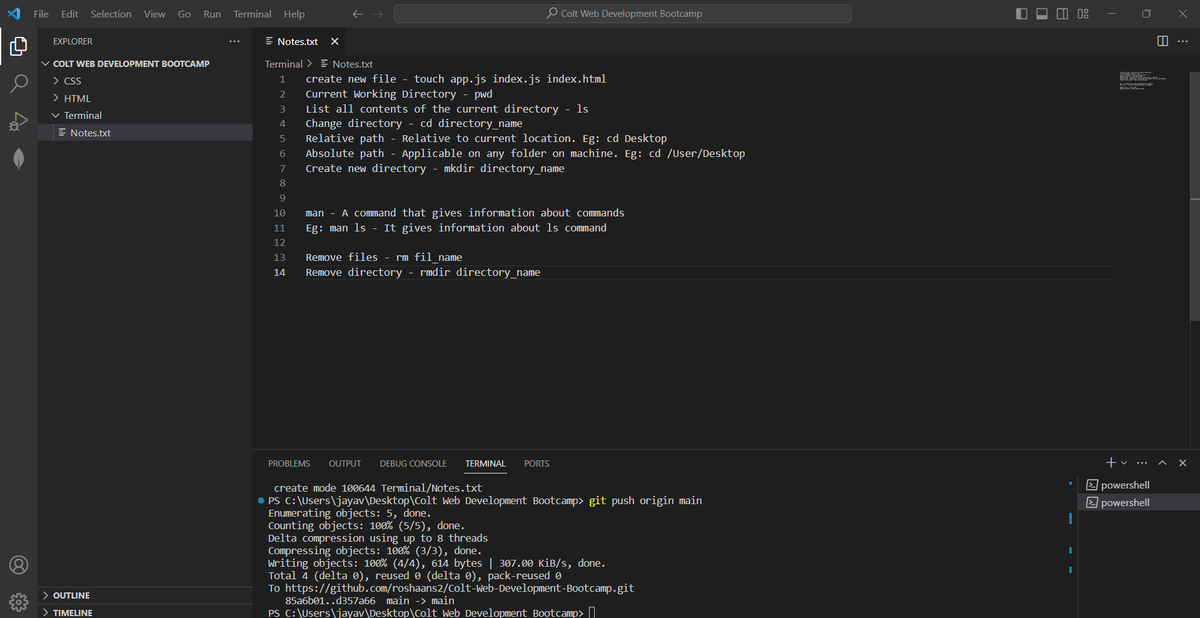
Task: Select the Notes.txt editor tab
Action: click(x=298, y=41)
